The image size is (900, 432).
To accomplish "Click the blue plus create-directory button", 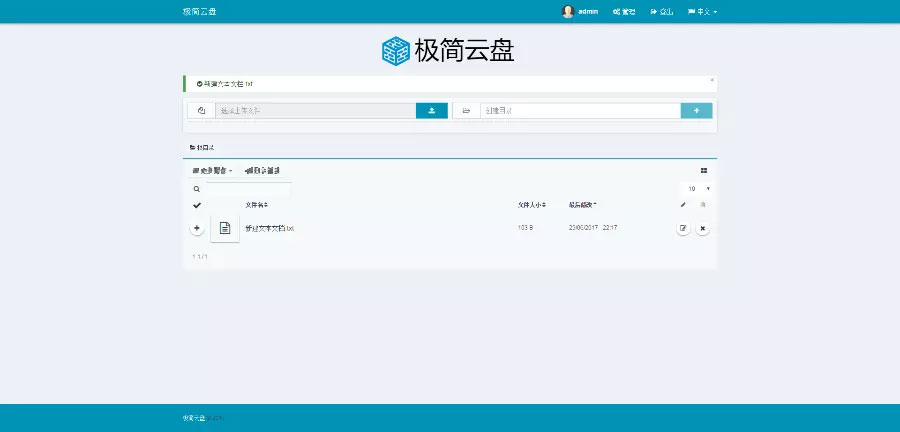I will click(696, 111).
